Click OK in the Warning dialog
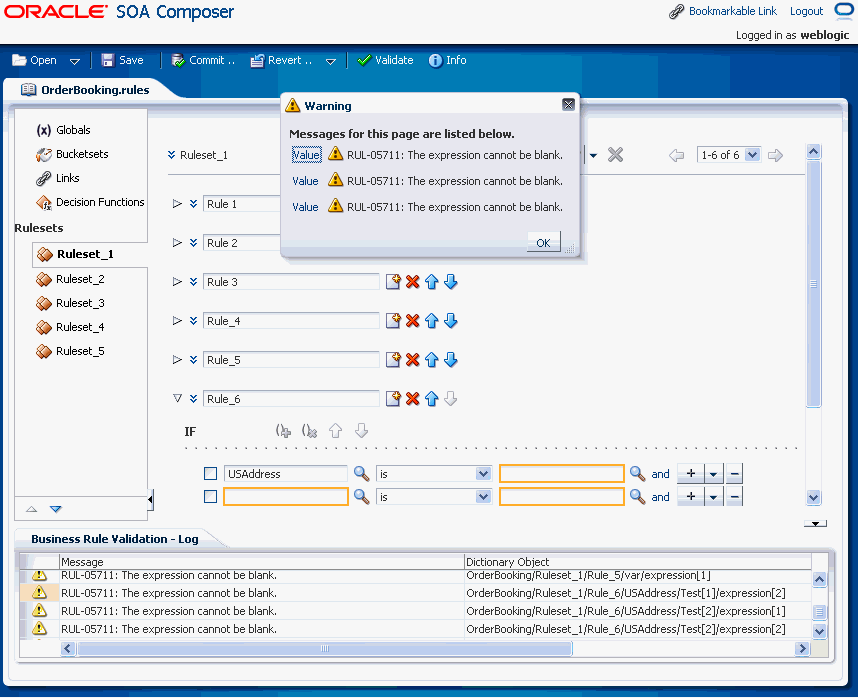858x698 pixels. coord(543,242)
